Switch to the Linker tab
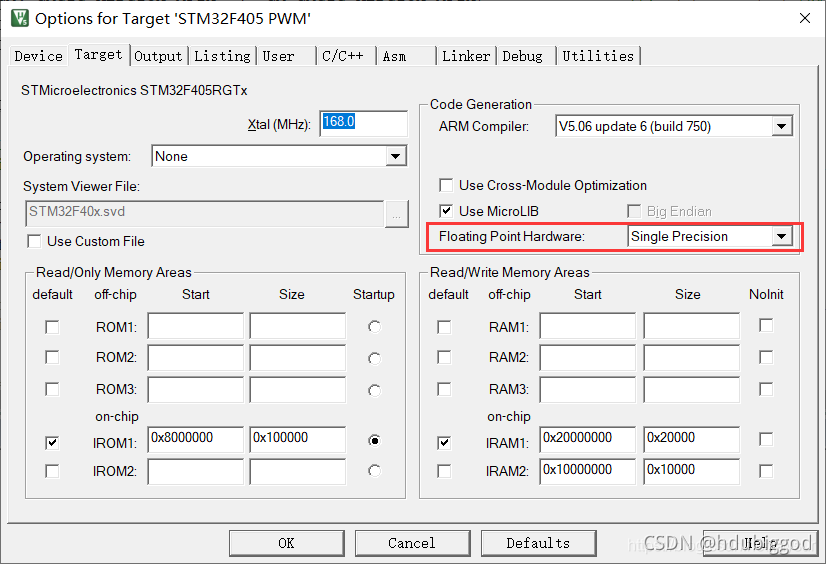The image size is (826, 564). point(466,56)
